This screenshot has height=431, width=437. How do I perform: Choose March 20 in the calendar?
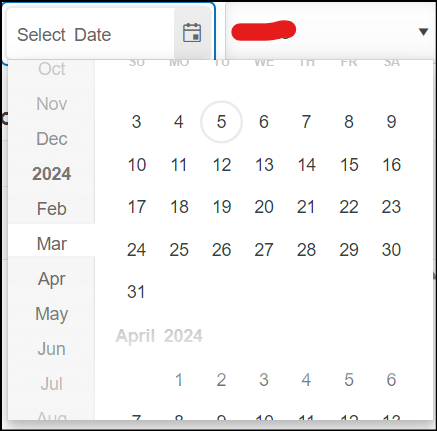(264, 207)
